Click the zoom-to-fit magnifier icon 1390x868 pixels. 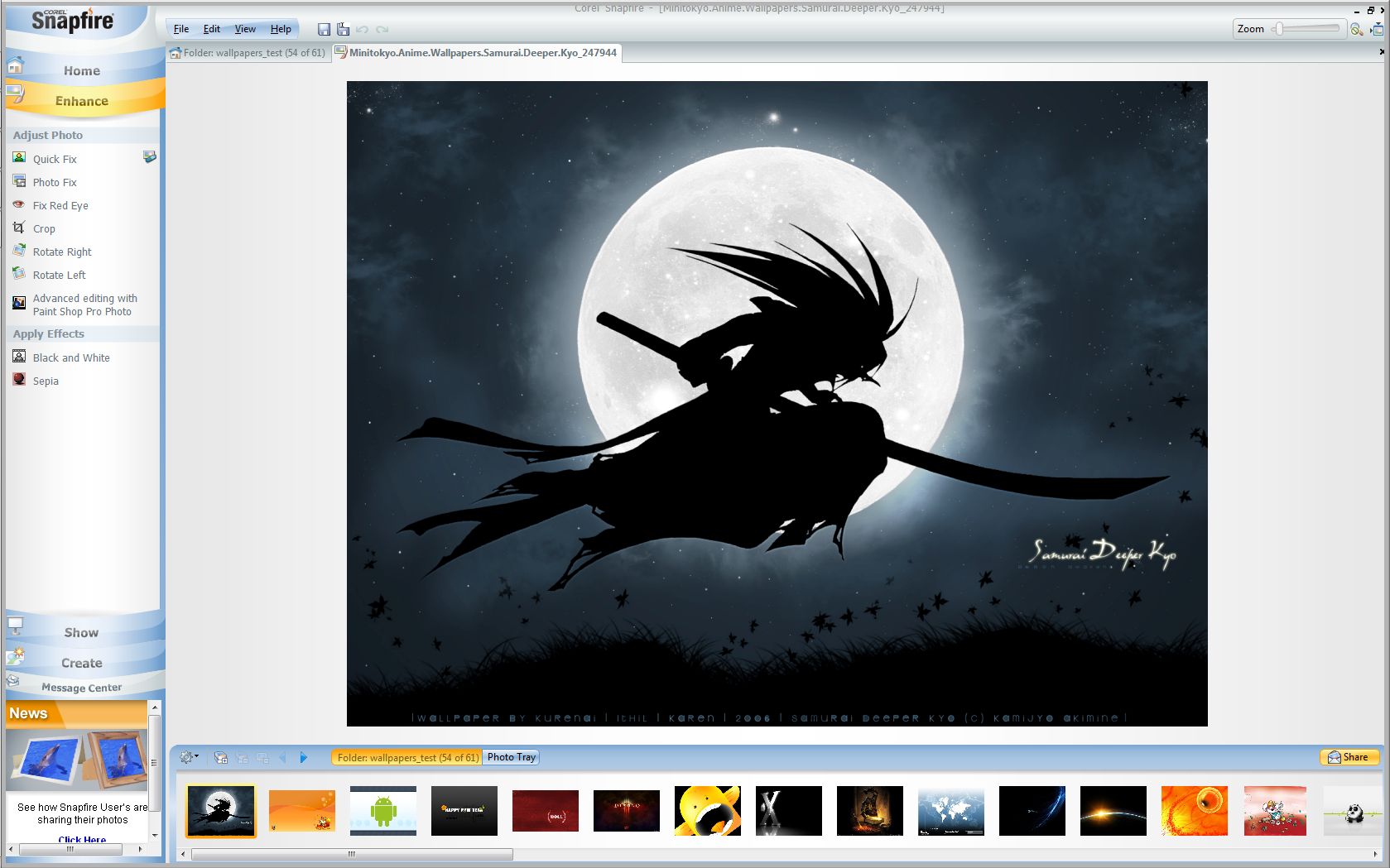tap(1356, 29)
